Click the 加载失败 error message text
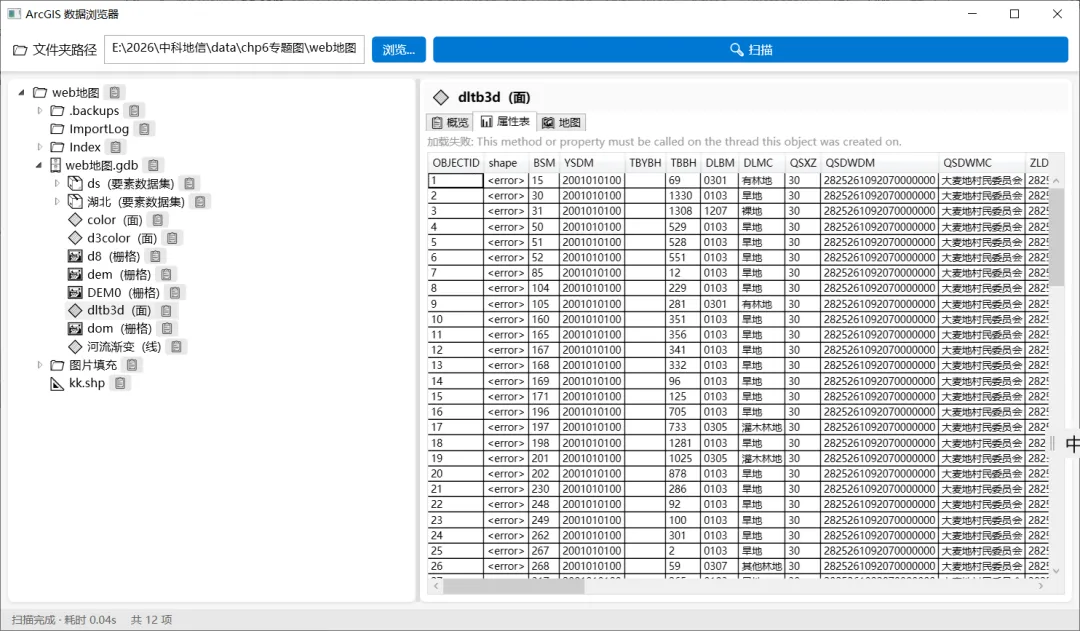Screen dimensions: 1080x631 [664, 142]
